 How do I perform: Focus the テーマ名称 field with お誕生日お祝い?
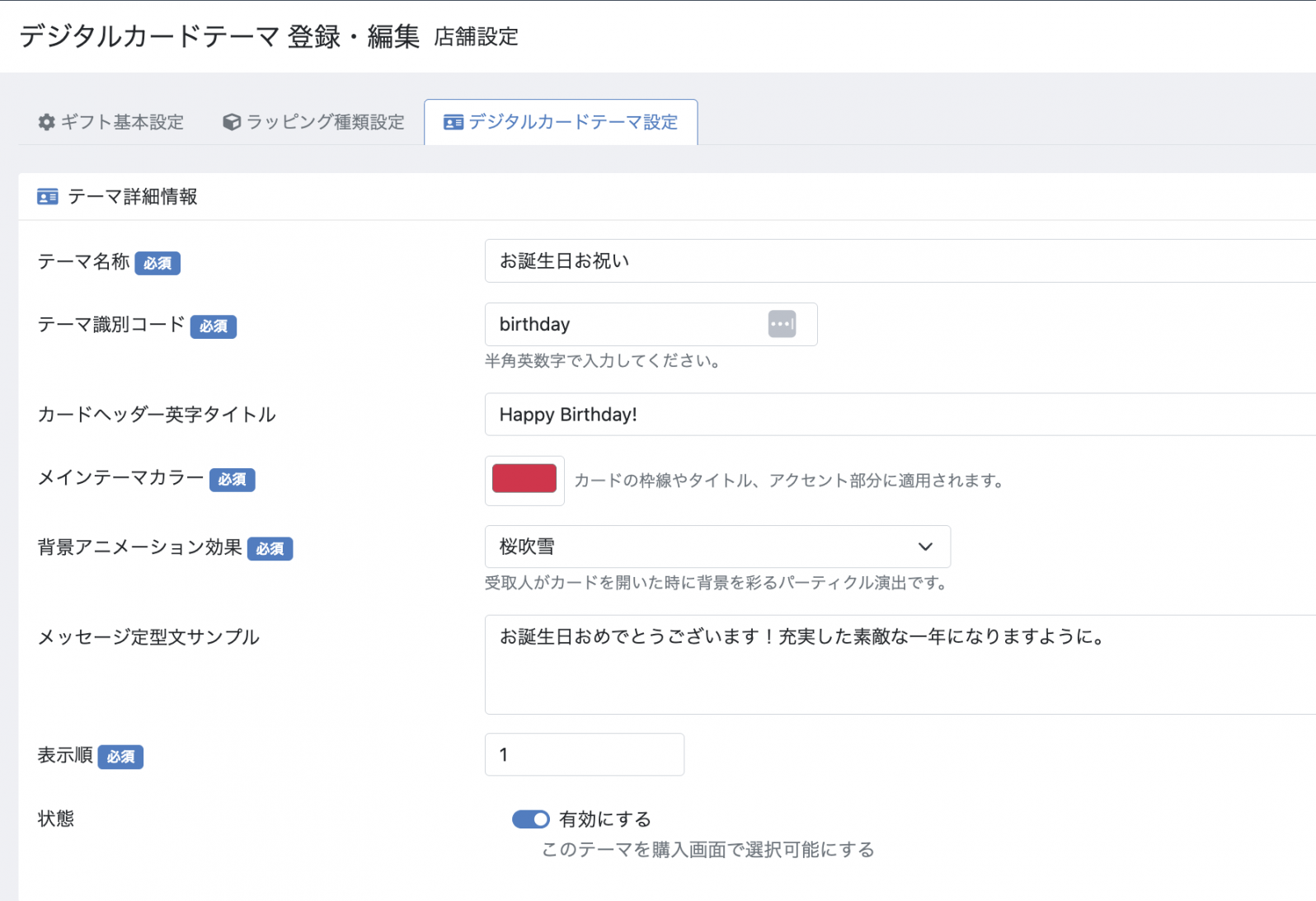pyautogui.click(x=900, y=260)
